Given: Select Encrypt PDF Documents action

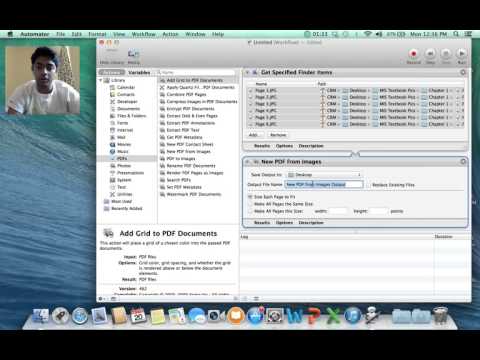Looking at the screenshot, I should pos(190,109).
